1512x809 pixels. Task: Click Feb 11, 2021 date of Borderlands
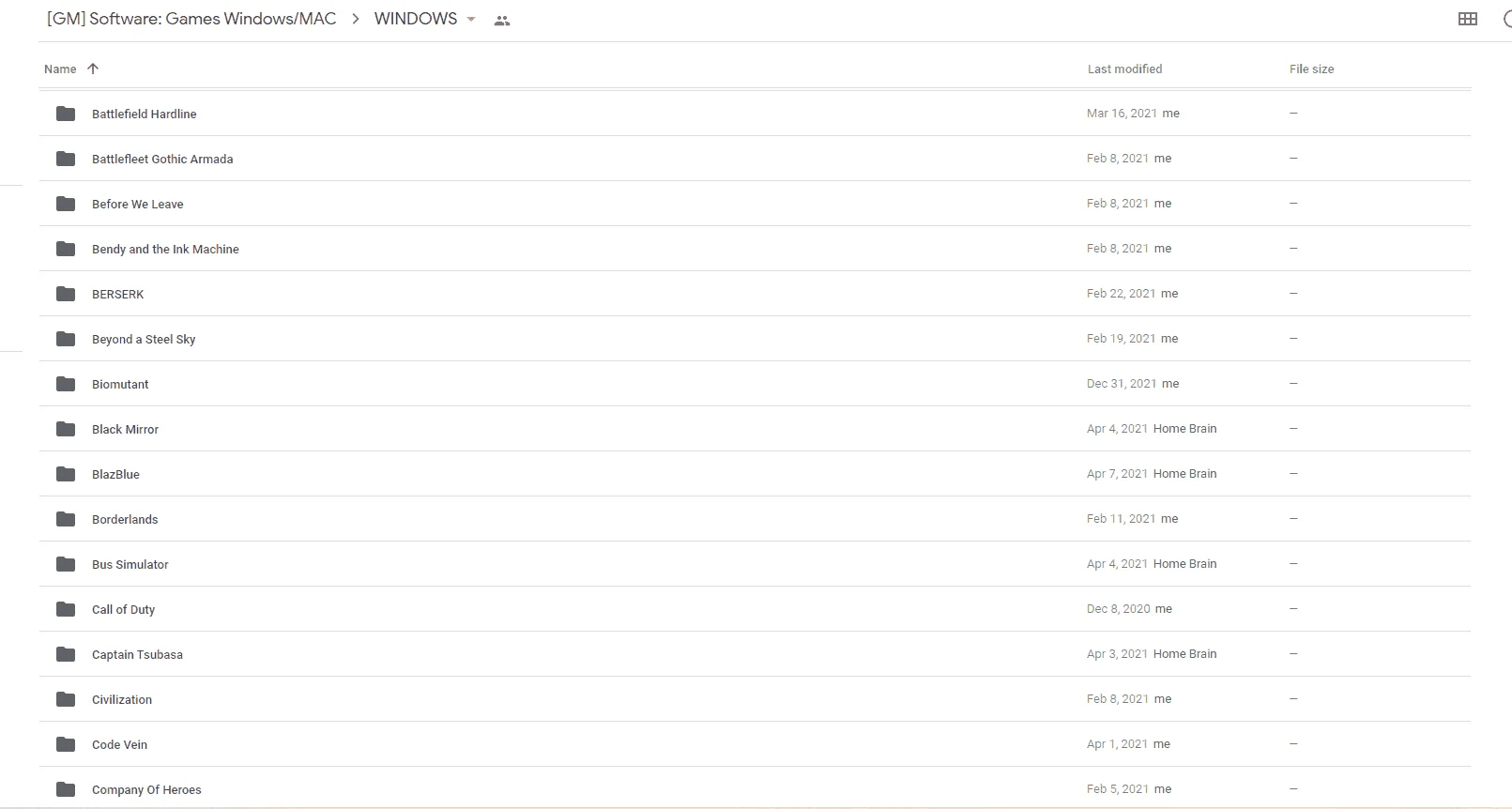pos(1121,518)
